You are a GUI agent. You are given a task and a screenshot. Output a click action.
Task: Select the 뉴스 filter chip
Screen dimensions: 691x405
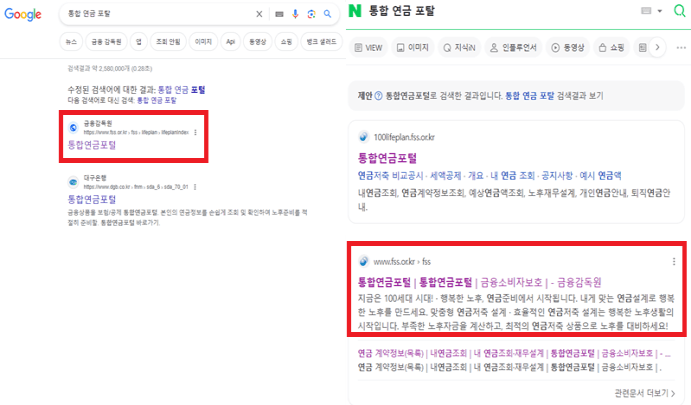(71, 42)
